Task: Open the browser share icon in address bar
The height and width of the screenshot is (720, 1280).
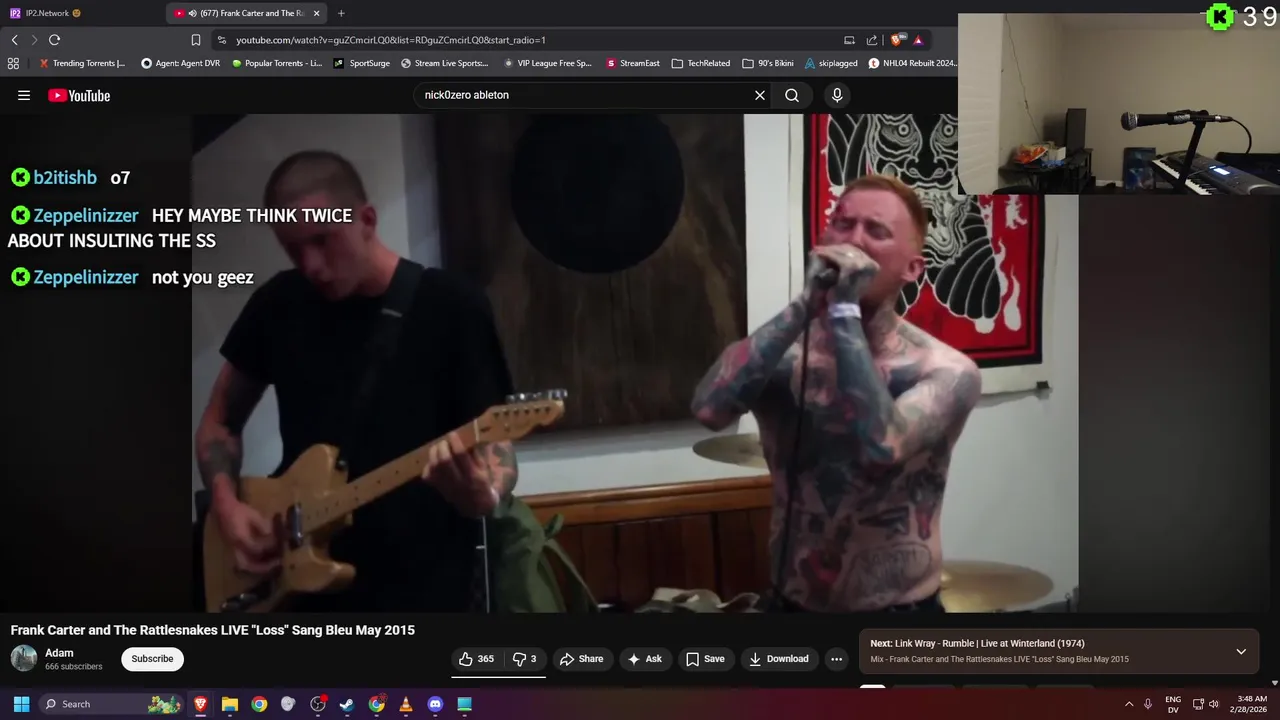Action: click(x=872, y=40)
